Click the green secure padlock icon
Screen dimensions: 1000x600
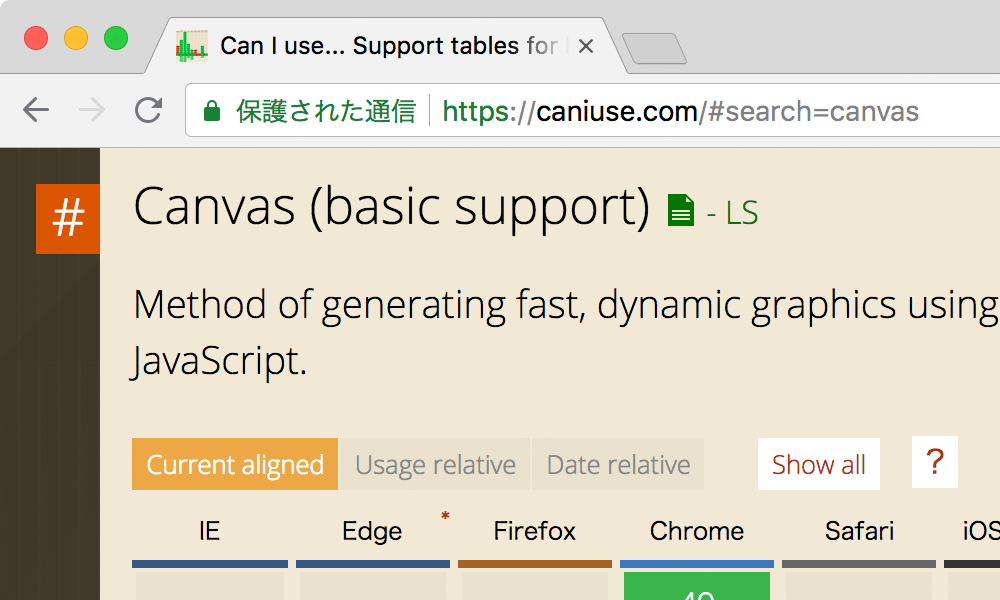coord(212,111)
